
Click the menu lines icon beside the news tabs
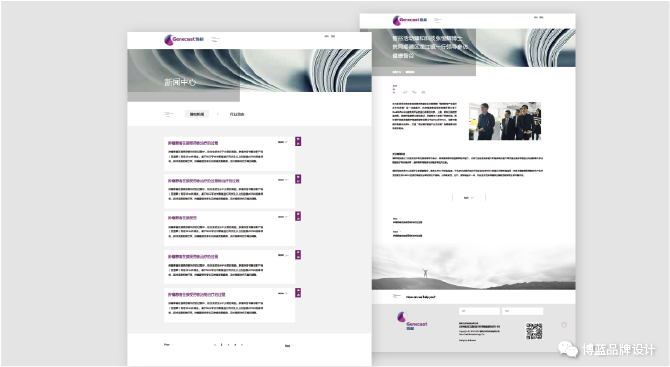pyautogui.click(x=169, y=114)
